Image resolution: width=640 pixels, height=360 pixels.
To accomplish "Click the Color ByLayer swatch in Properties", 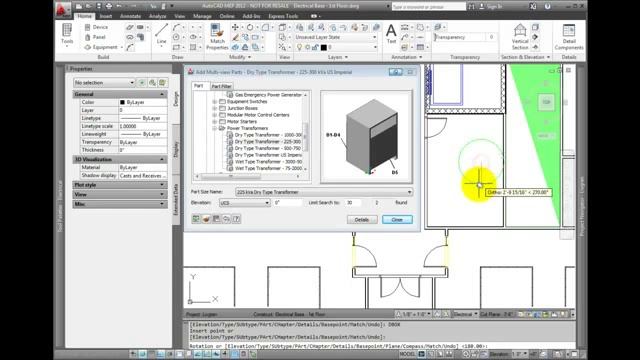I will tap(122, 102).
